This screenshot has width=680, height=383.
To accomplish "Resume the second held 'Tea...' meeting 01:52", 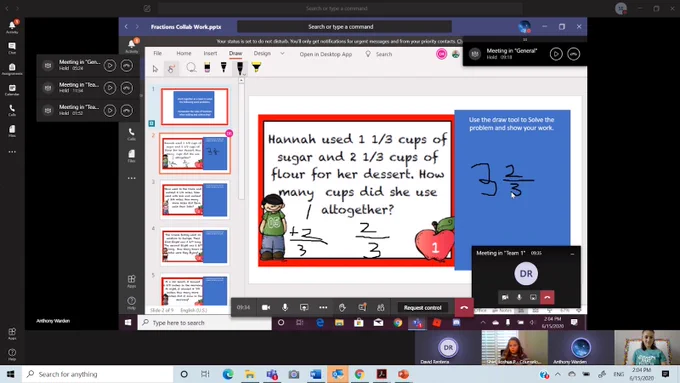I will (110, 111).
